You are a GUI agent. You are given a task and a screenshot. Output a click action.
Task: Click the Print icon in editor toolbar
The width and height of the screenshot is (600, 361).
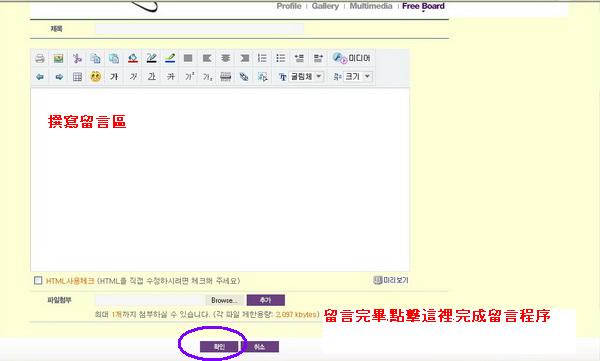[40, 58]
